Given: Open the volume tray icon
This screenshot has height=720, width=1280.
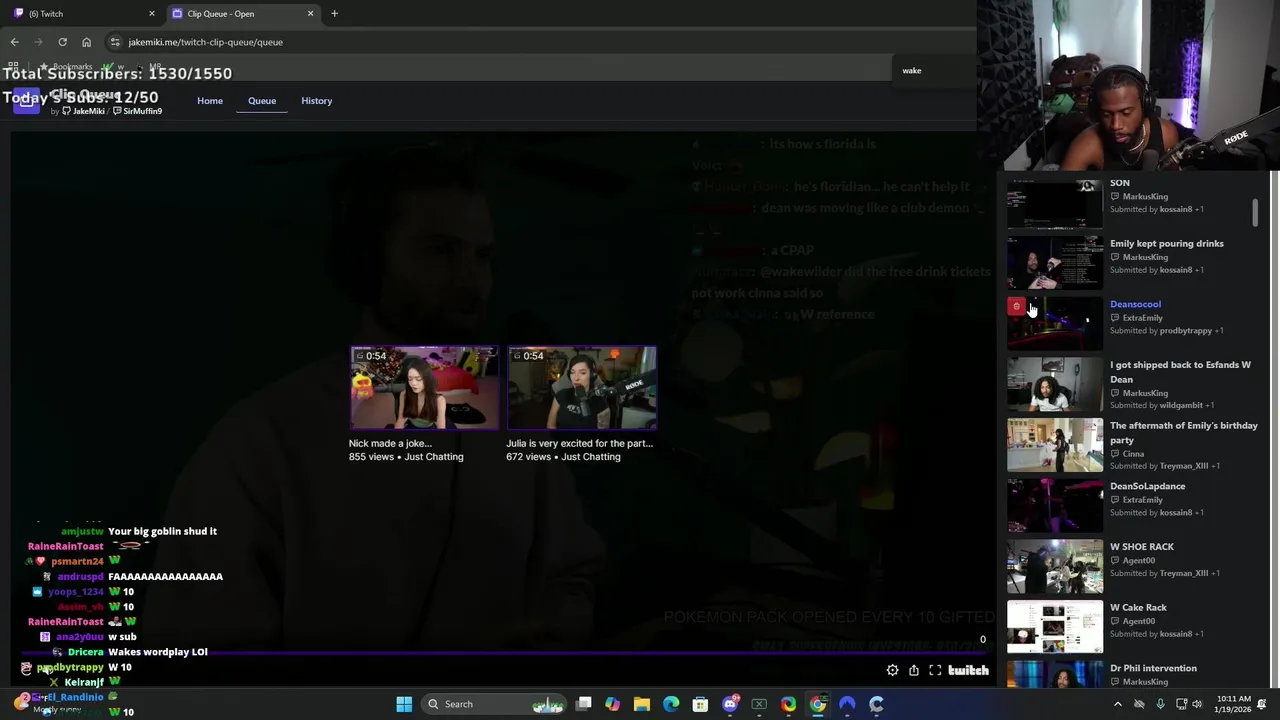Looking at the screenshot, I should (1197, 704).
